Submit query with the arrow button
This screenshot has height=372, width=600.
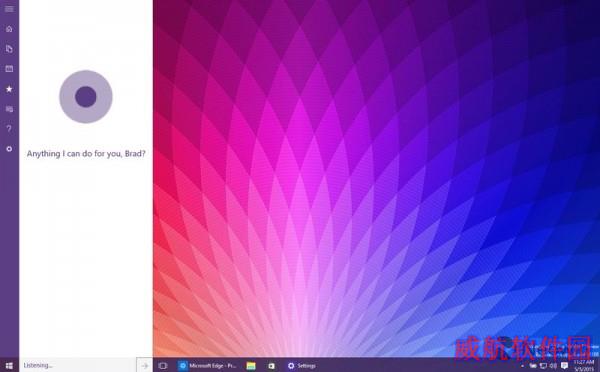click(144, 365)
